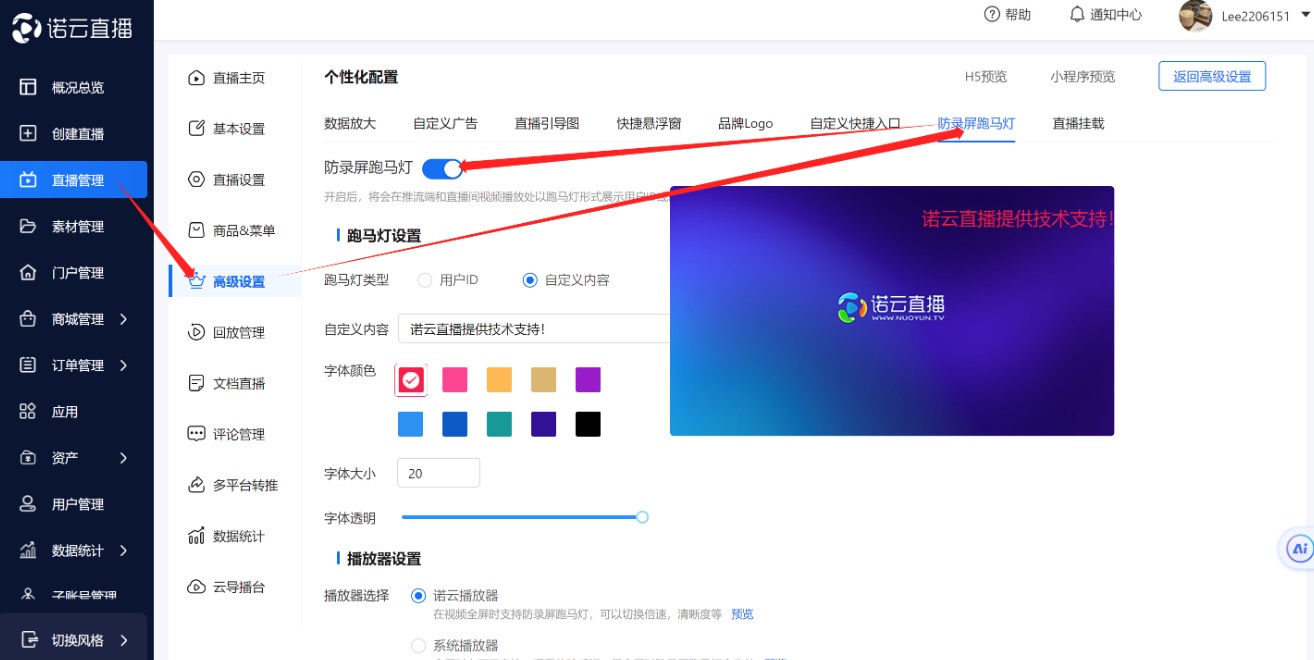Click the 返回高级设置 button
Image resolution: width=1314 pixels, height=660 pixels.
[x=1212, y=76]
